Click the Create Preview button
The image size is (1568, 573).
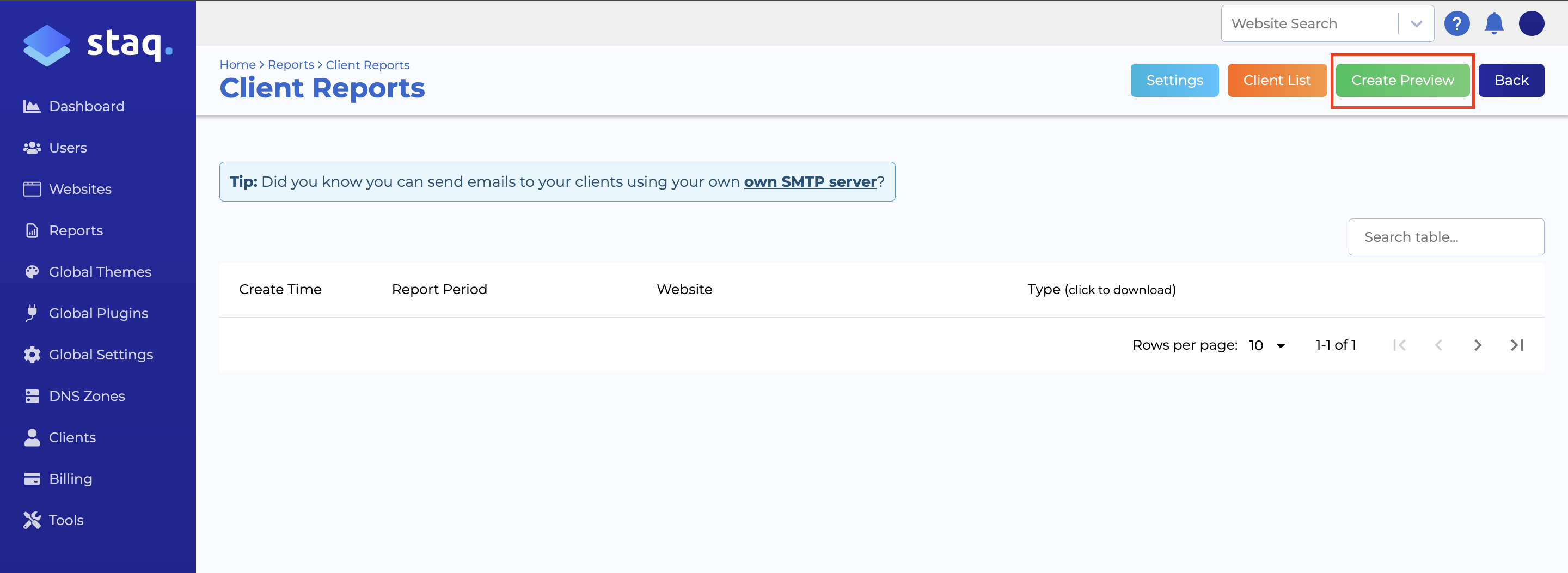[x=1402, y=80]
